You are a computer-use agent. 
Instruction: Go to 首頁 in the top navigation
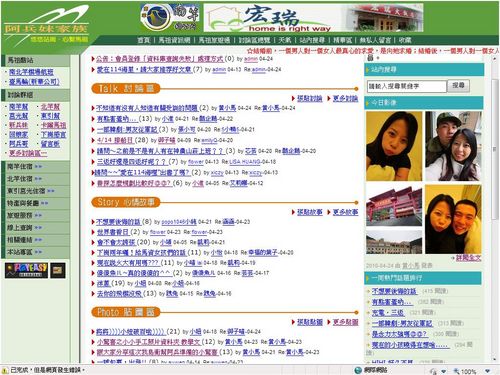(x=144, y=40)
